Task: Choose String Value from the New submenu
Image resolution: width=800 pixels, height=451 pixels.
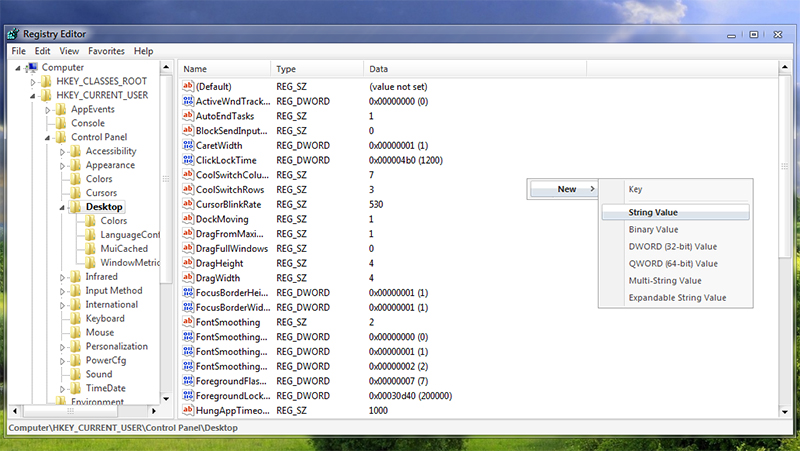Action: [x=676, y=212]
